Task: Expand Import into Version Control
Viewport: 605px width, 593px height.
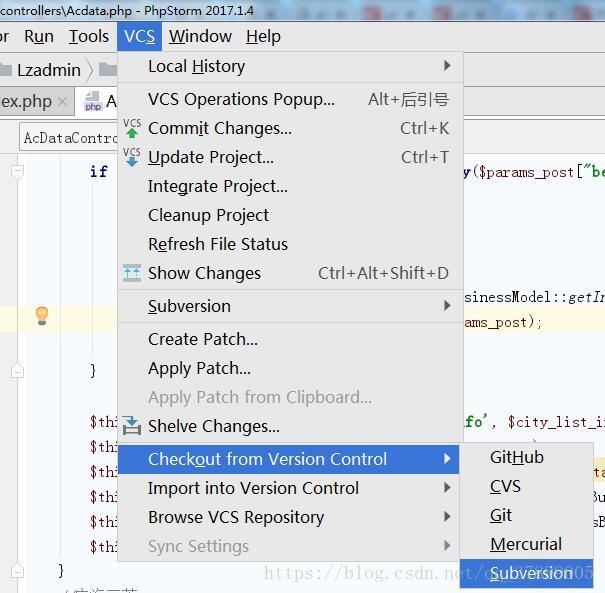Action: 289,488
